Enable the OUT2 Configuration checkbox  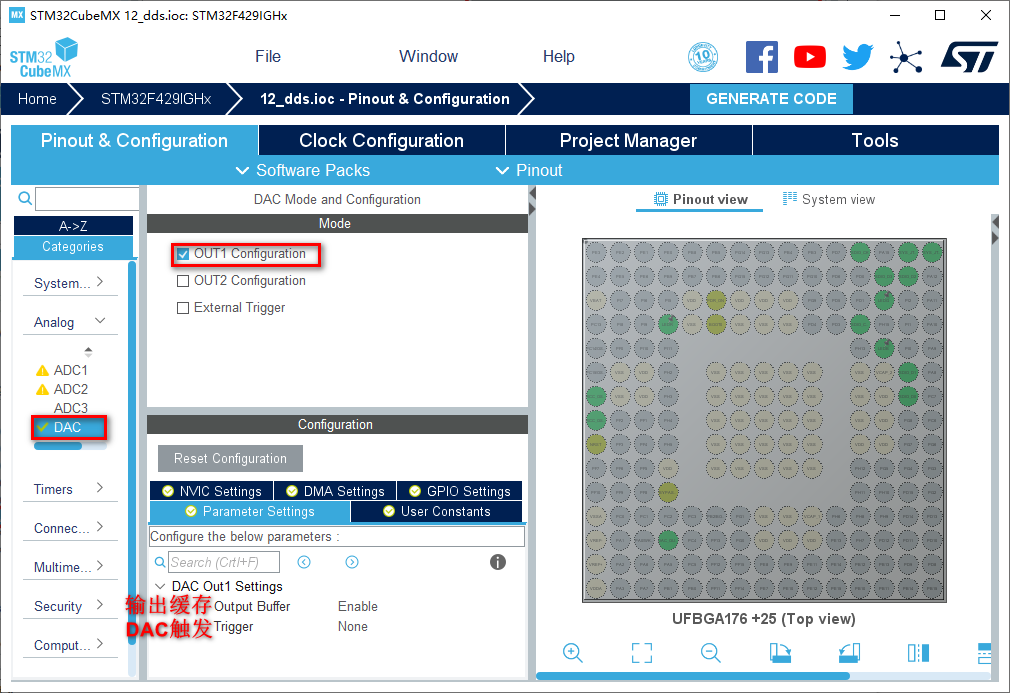click(183, 281)
